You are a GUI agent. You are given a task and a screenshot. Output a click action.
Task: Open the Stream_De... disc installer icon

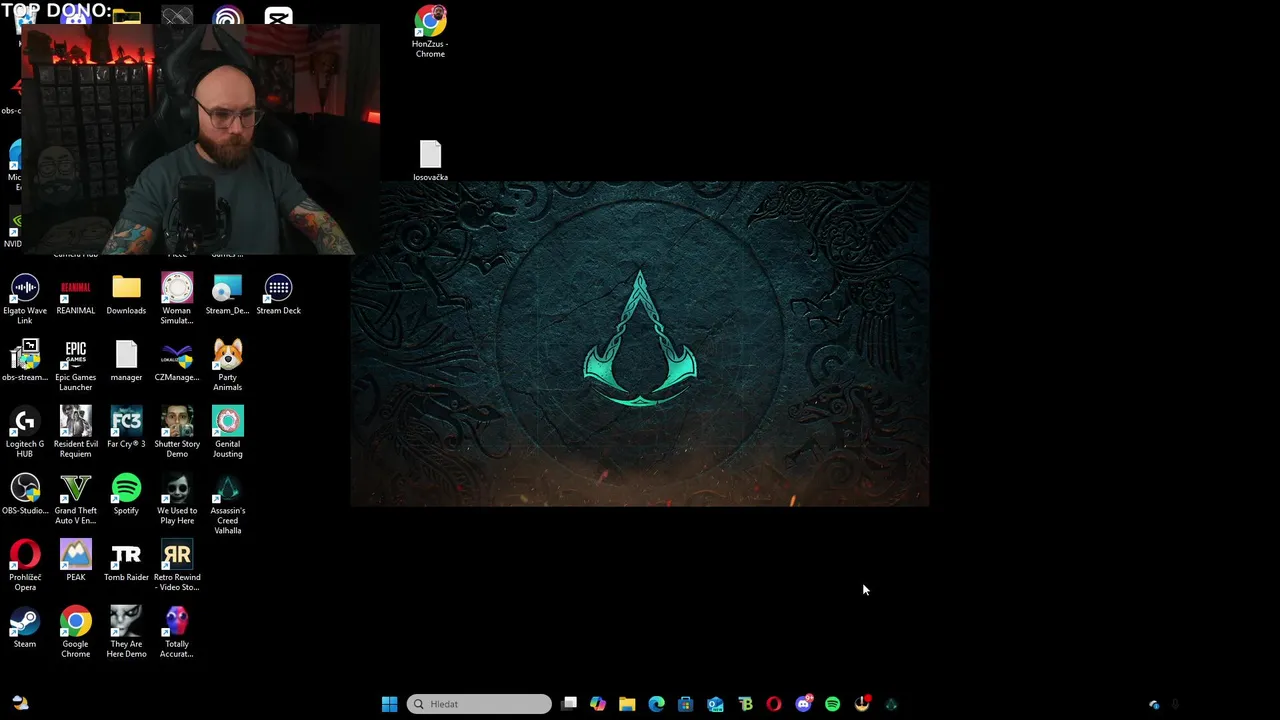(227, 295)
